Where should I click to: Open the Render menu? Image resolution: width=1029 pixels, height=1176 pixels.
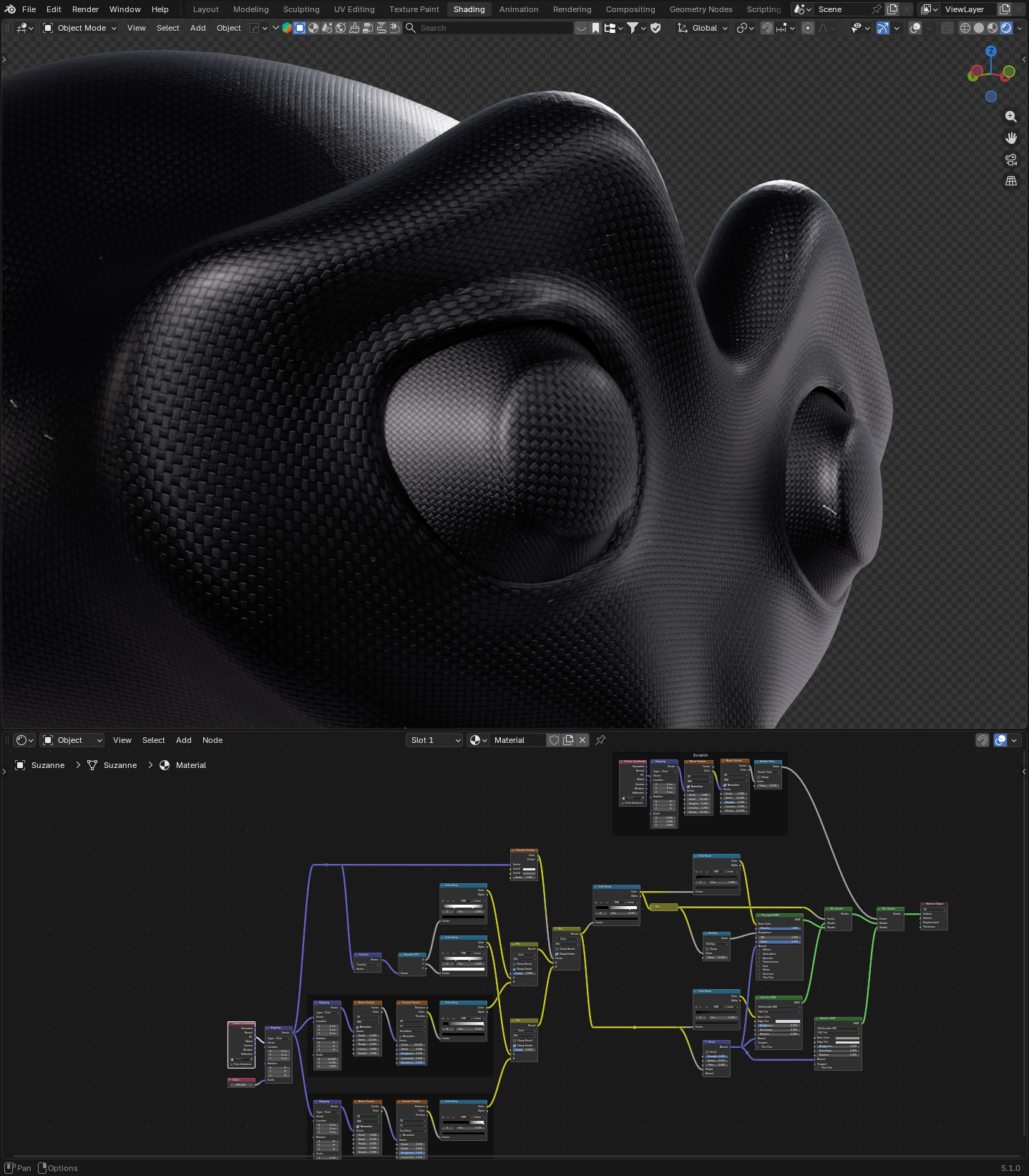point(85,9)
